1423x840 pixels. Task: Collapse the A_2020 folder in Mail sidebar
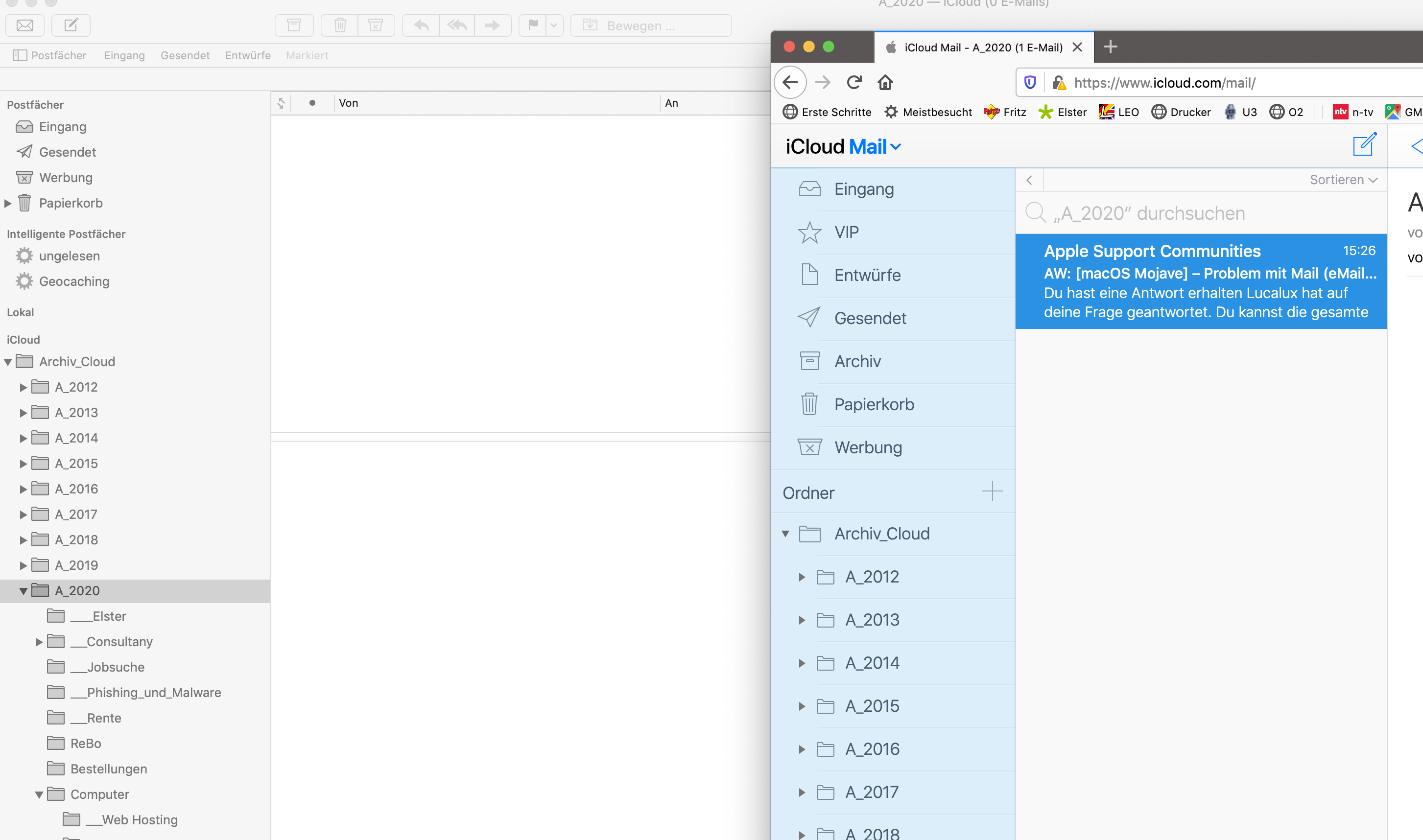[23, 591]
